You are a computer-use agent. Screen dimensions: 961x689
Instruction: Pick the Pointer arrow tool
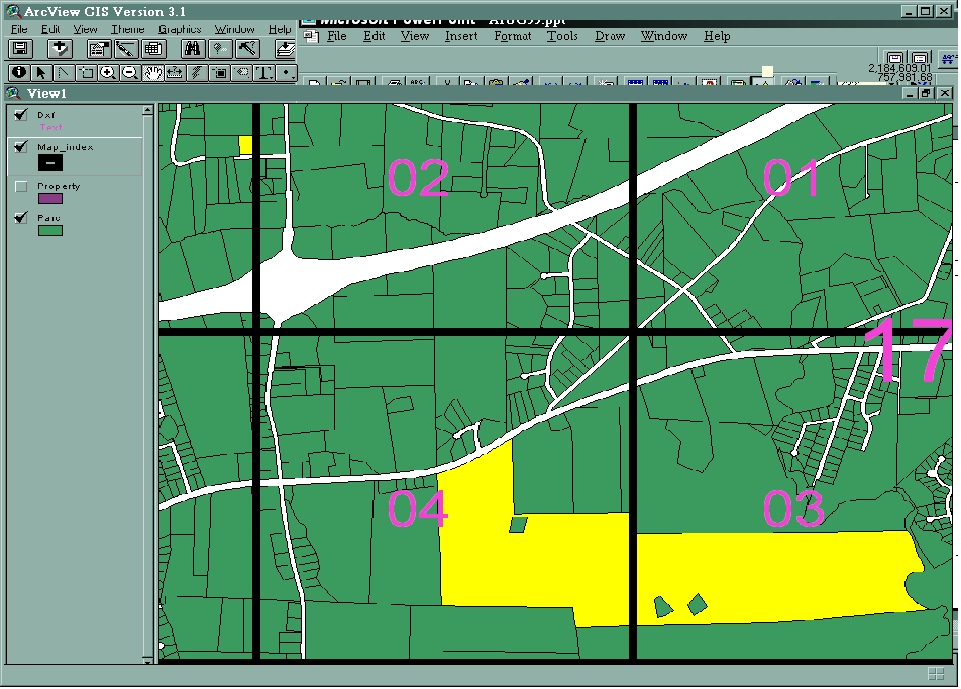point(41,73)
